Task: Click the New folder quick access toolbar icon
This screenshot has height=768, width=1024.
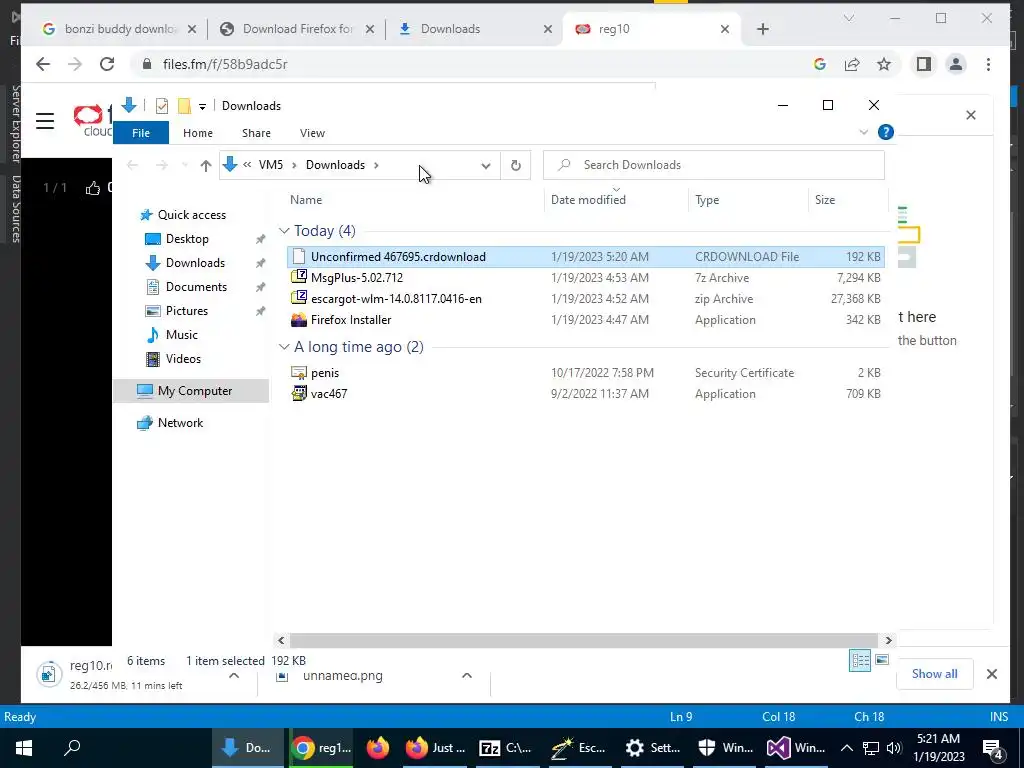Action: point(184,106)
